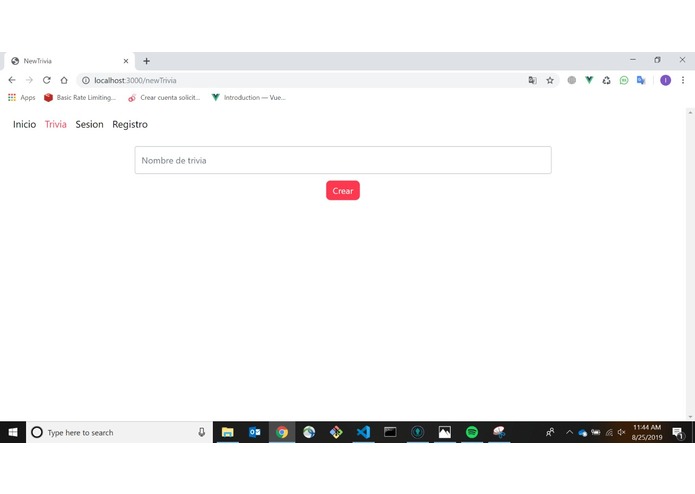Open the Google Translate extension icon
The image size is (695, 494).
[x=641, y=80]
